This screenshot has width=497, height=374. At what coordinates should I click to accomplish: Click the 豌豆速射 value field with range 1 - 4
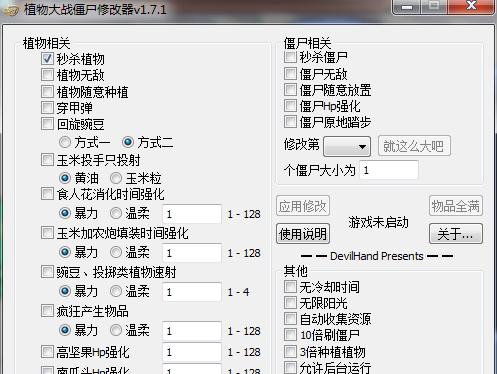click(x=192, y=292)
